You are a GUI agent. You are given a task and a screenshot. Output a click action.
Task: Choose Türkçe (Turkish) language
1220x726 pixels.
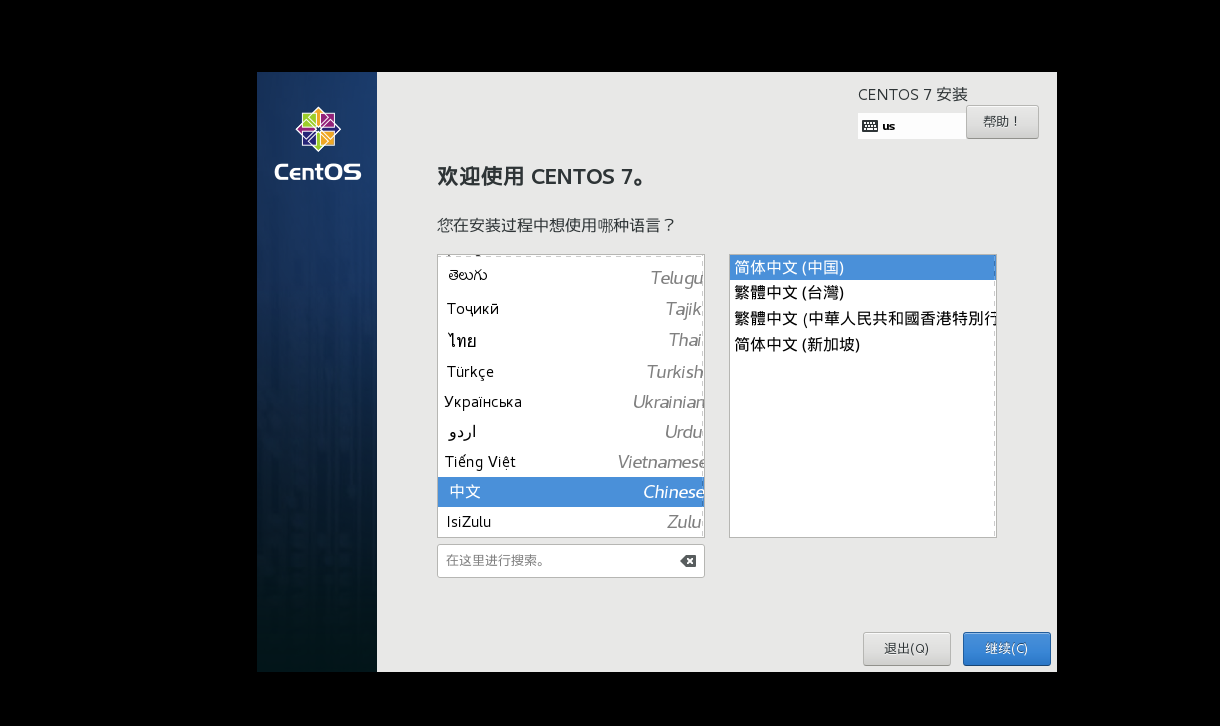click(x=570, y=372)
